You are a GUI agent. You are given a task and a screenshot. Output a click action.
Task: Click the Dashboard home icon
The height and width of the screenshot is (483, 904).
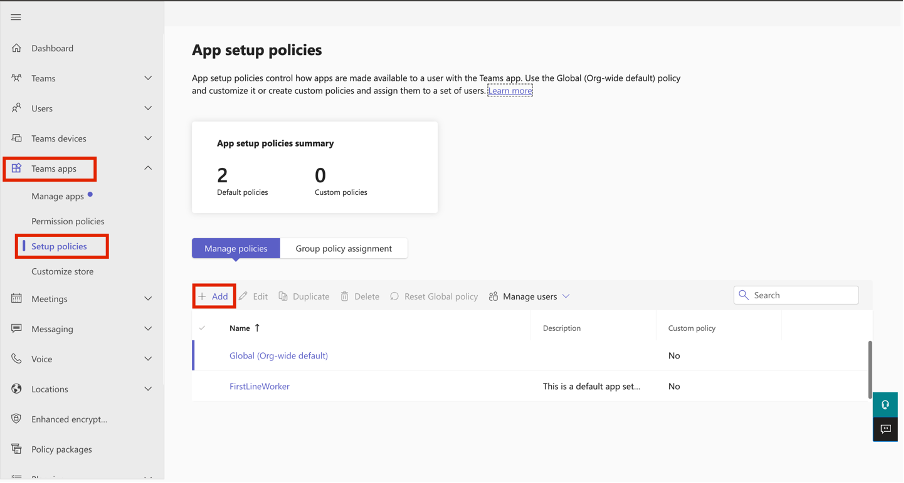tap(17, 48)
